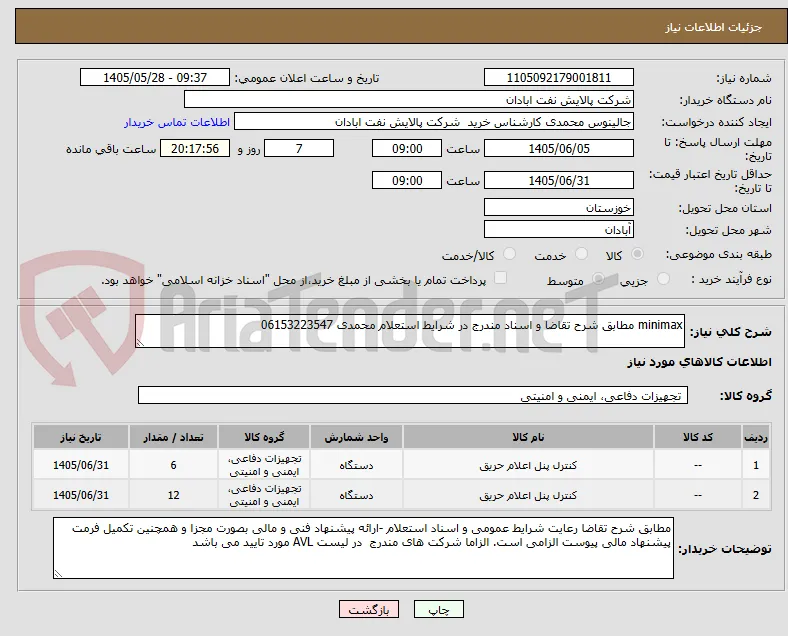Click the ردیف column header
This screenshot has width=788, height=636.
tap(755, 437)
